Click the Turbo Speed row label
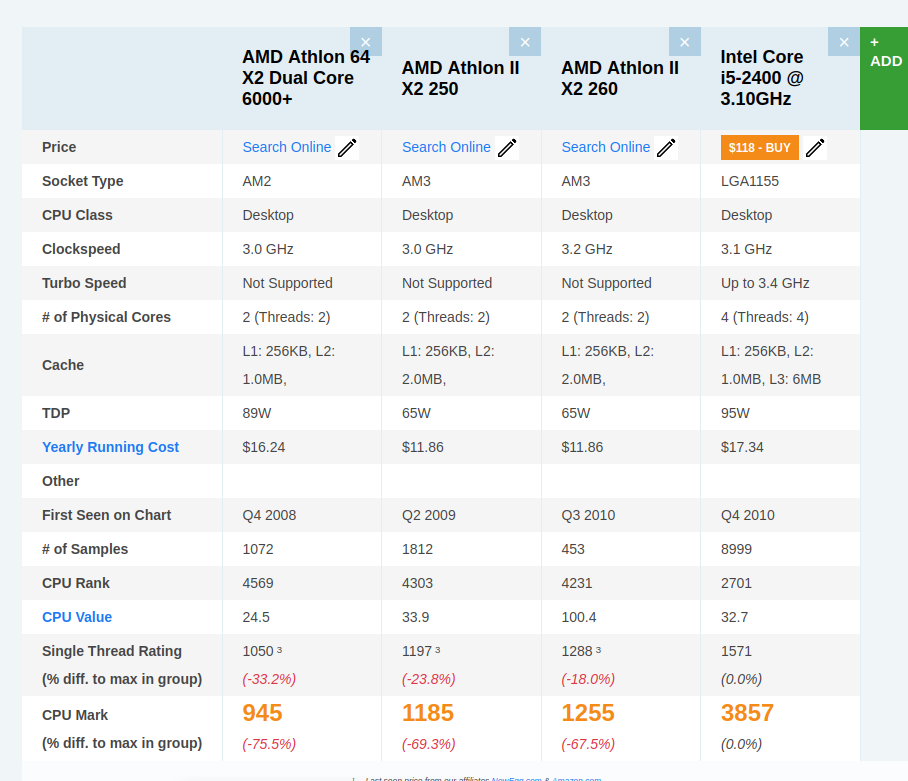Viewport: 908px width, 781px height. tap(84, 283)
